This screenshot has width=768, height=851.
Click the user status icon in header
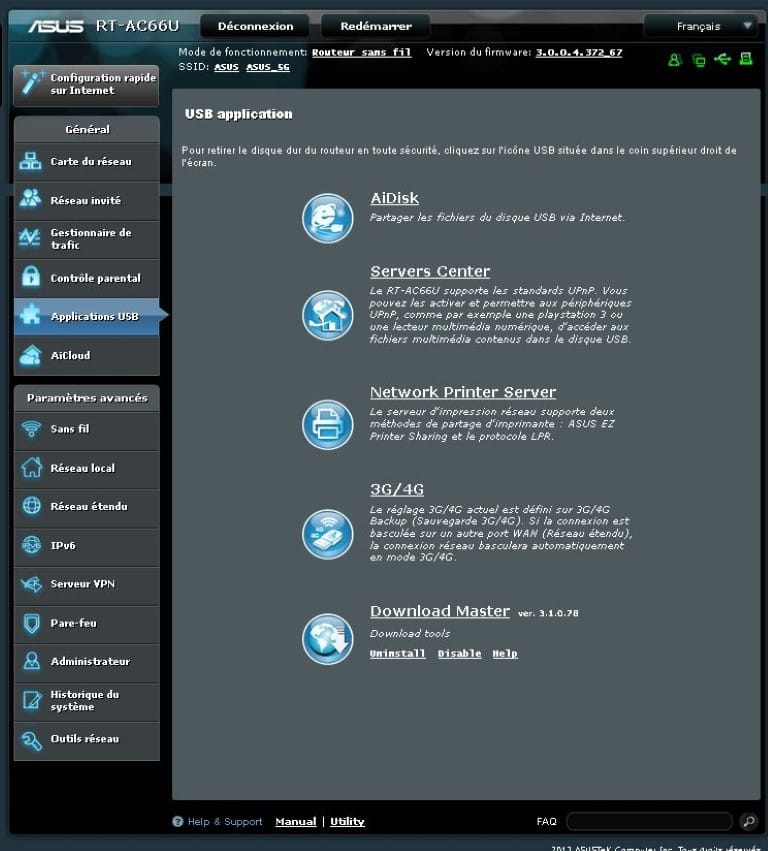tap(674, 60)
